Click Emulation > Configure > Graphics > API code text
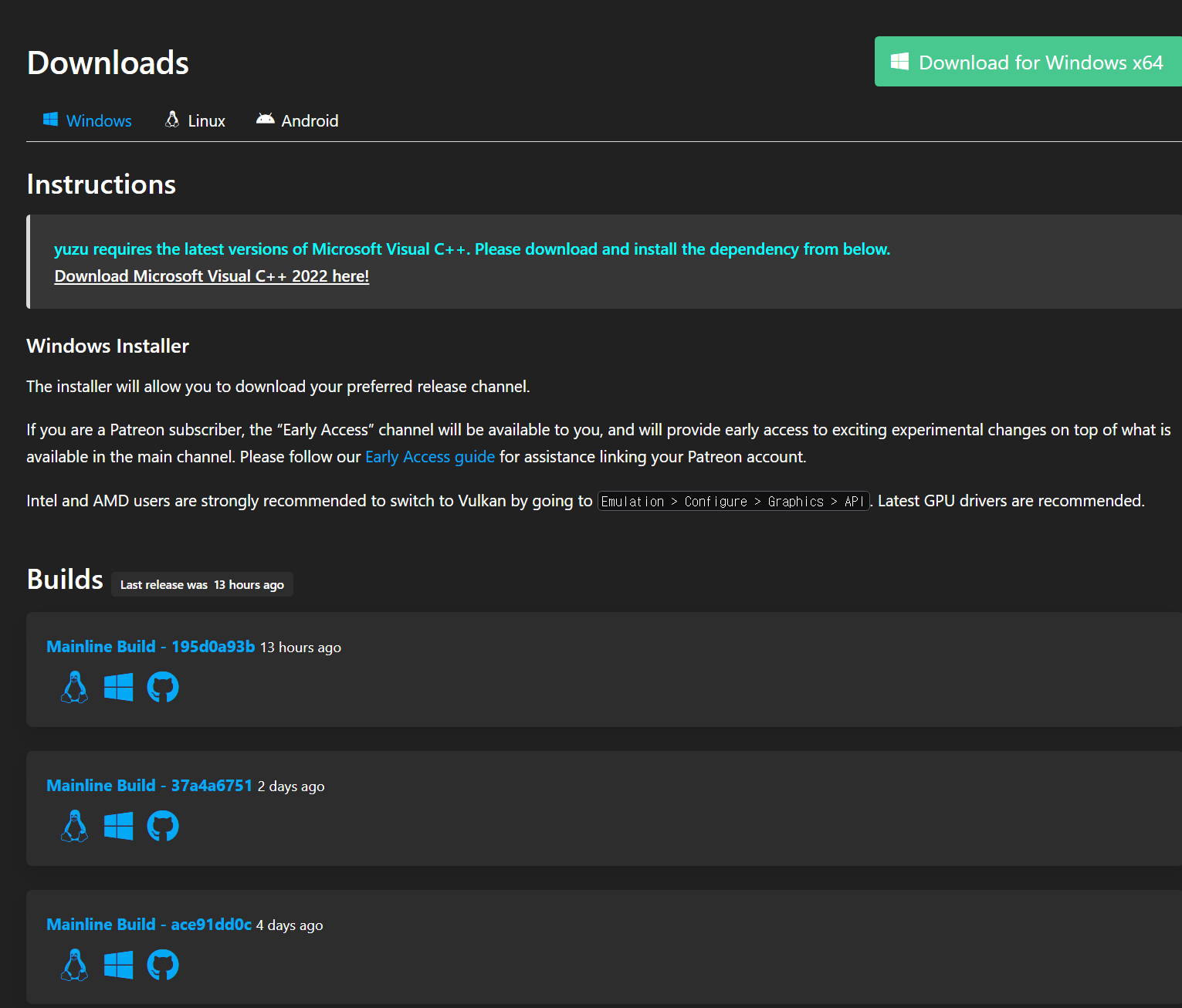This screenshot has height=1008, width=1182. point(733,502)
